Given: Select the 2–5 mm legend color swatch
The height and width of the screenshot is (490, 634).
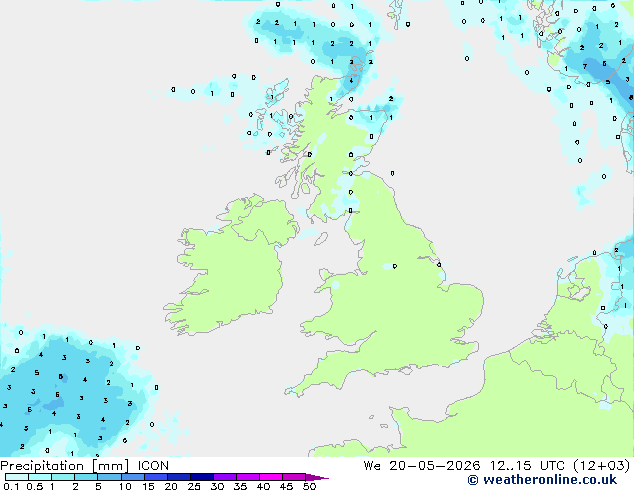Looking at the screenshot, I should point(86,477).
